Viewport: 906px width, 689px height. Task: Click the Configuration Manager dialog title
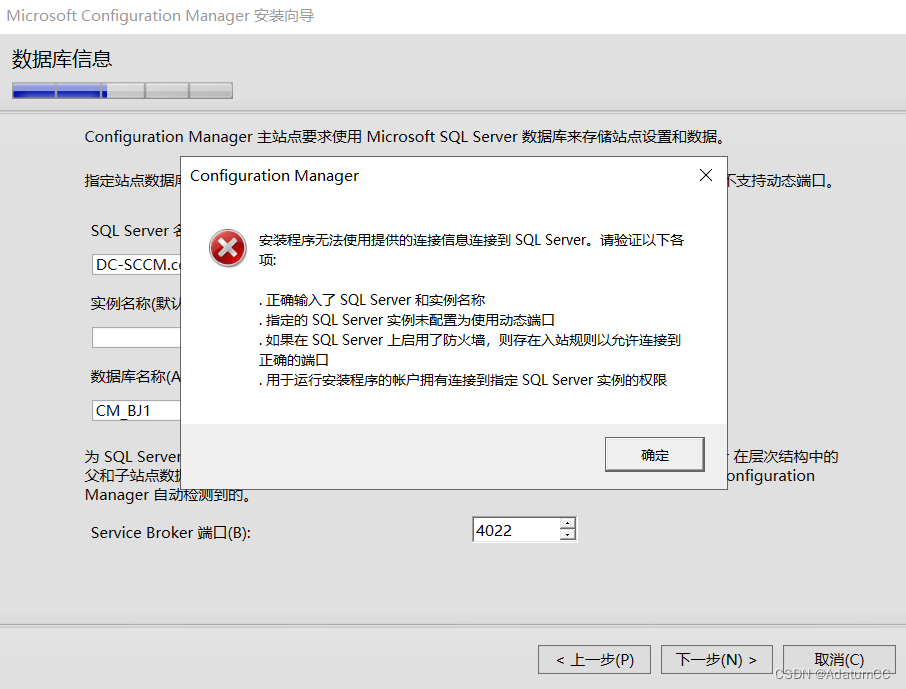pos(274,176)
